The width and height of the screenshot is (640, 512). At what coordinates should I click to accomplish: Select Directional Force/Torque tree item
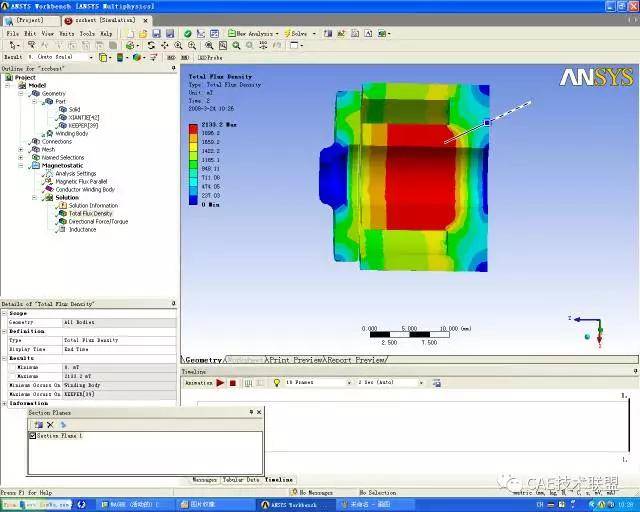pyautogui.click(x=98, y=221)
